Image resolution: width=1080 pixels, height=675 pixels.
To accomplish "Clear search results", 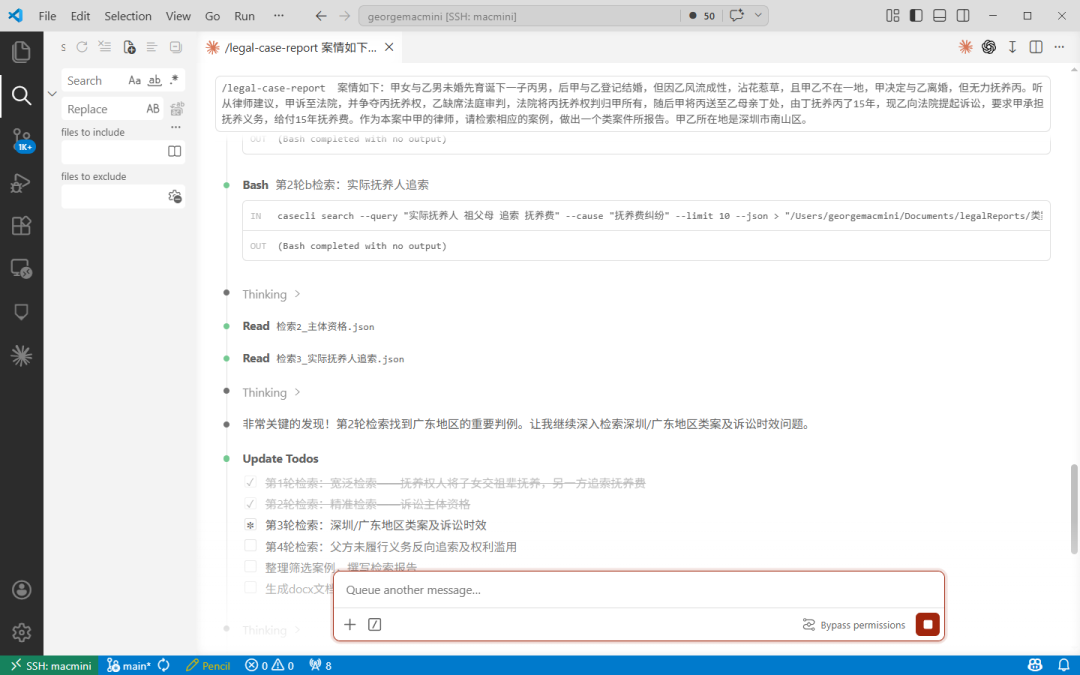I will point(105,47).
